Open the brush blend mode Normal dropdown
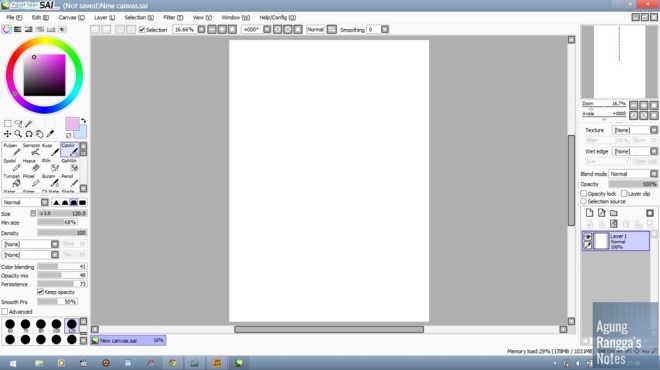660x370 pixels. [25, 202]
